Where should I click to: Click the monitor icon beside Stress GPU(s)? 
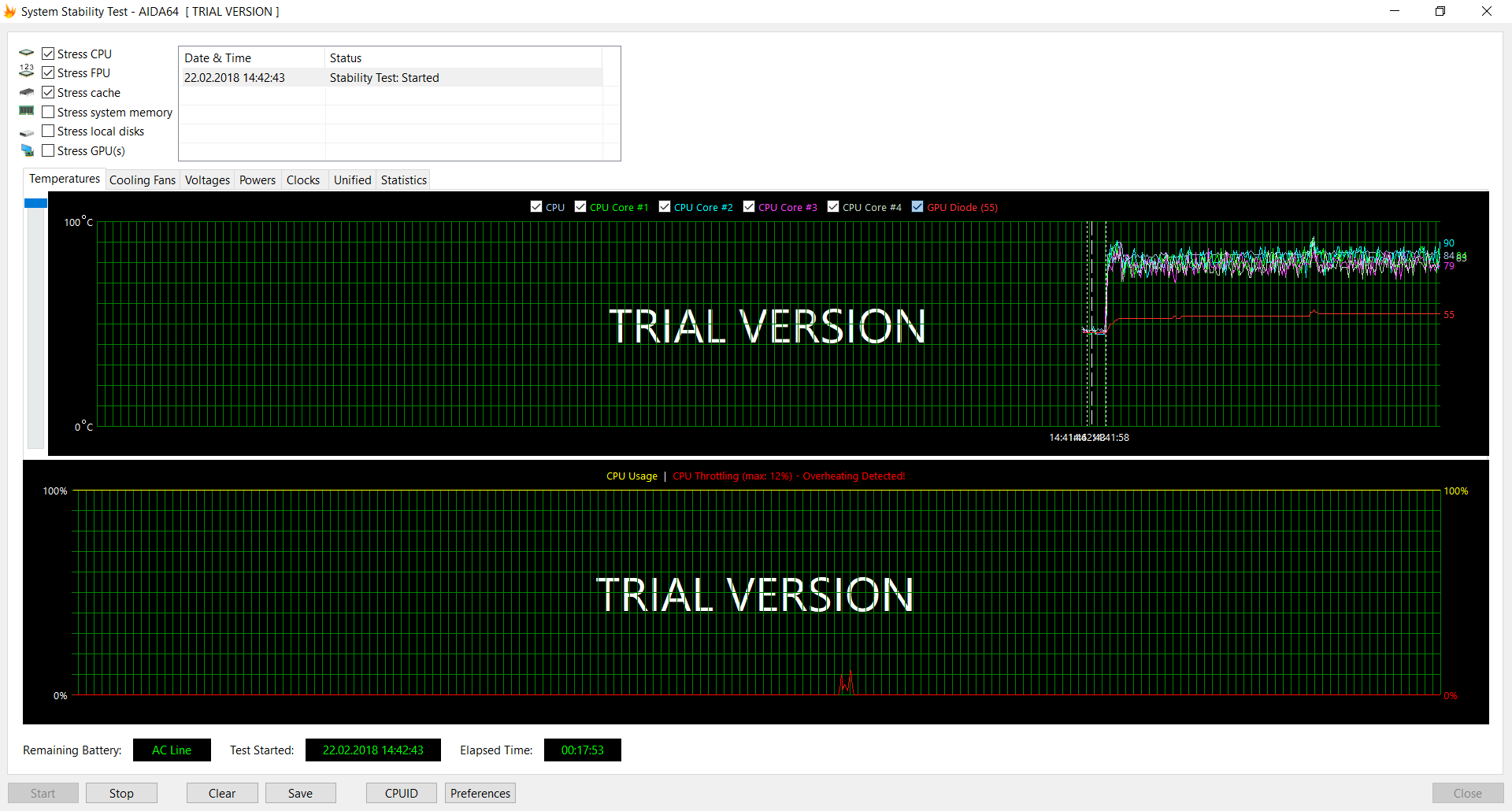pos(27,150)
